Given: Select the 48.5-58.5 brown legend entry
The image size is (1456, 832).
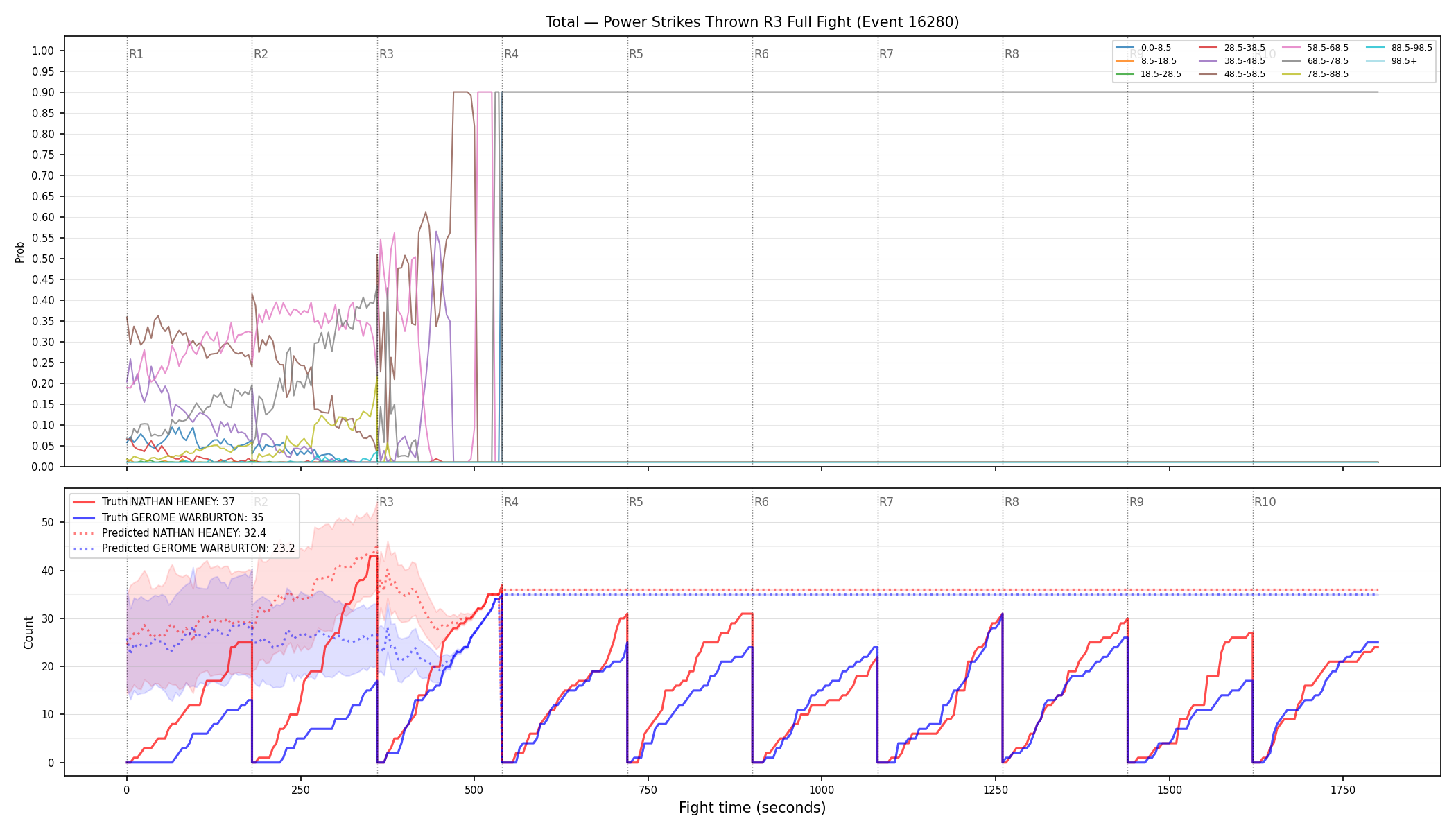Looking at the screenshot, I should [x=1232, y=74].
